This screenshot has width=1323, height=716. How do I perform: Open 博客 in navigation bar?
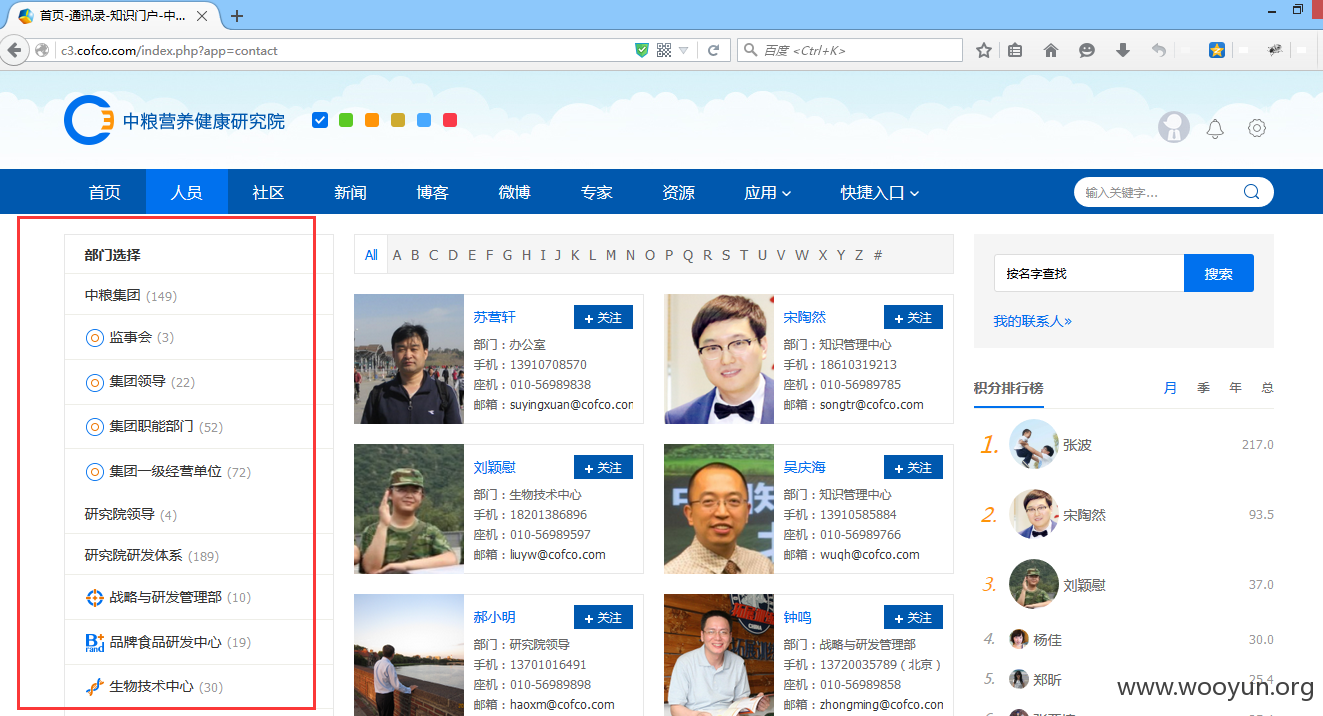[x=433, y=192]
